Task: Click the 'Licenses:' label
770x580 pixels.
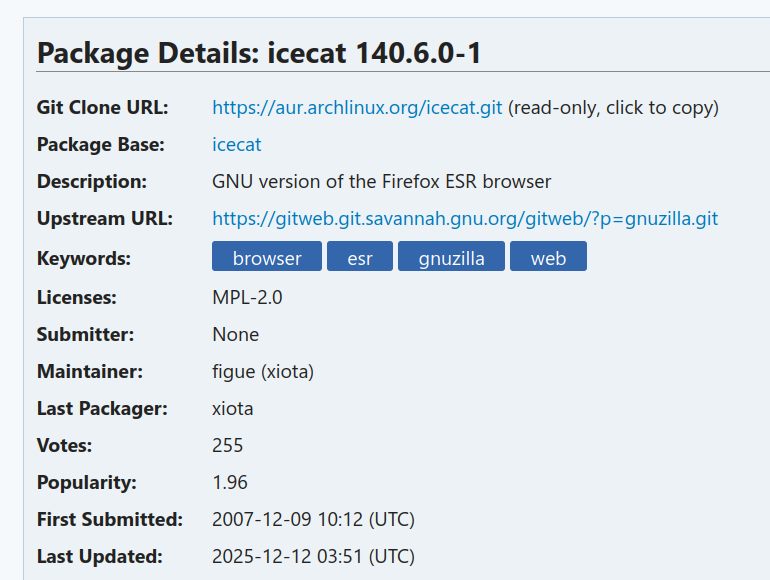Action: point(77,298)
